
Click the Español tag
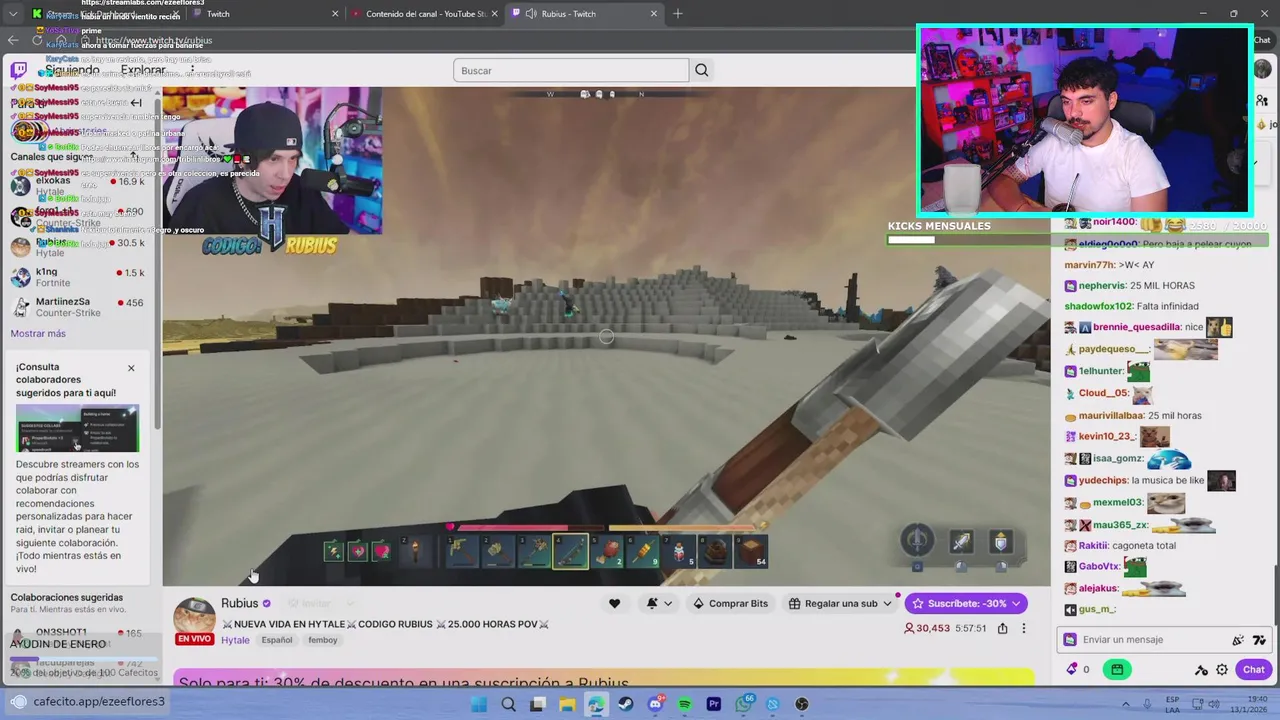click(277, 640)
